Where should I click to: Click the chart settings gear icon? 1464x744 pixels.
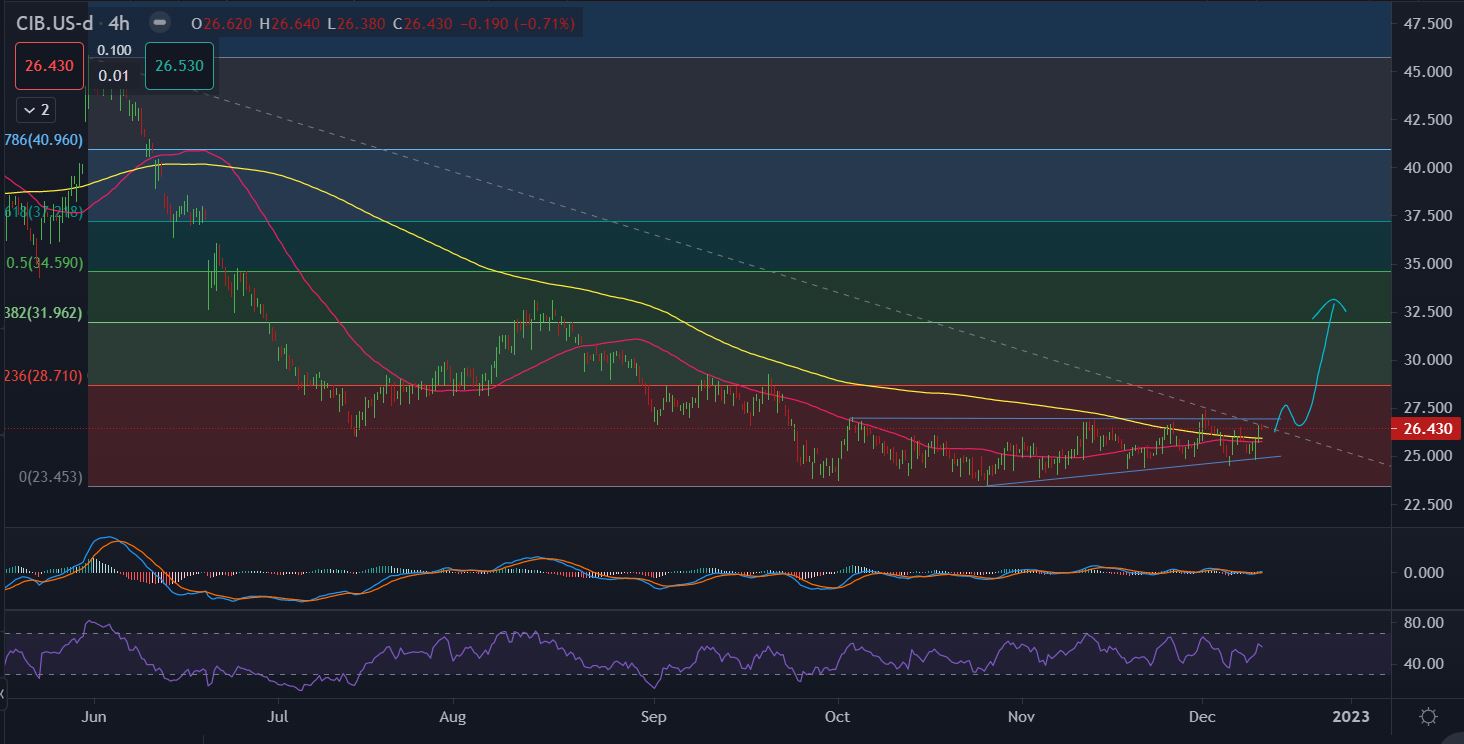coord(1428,716)
